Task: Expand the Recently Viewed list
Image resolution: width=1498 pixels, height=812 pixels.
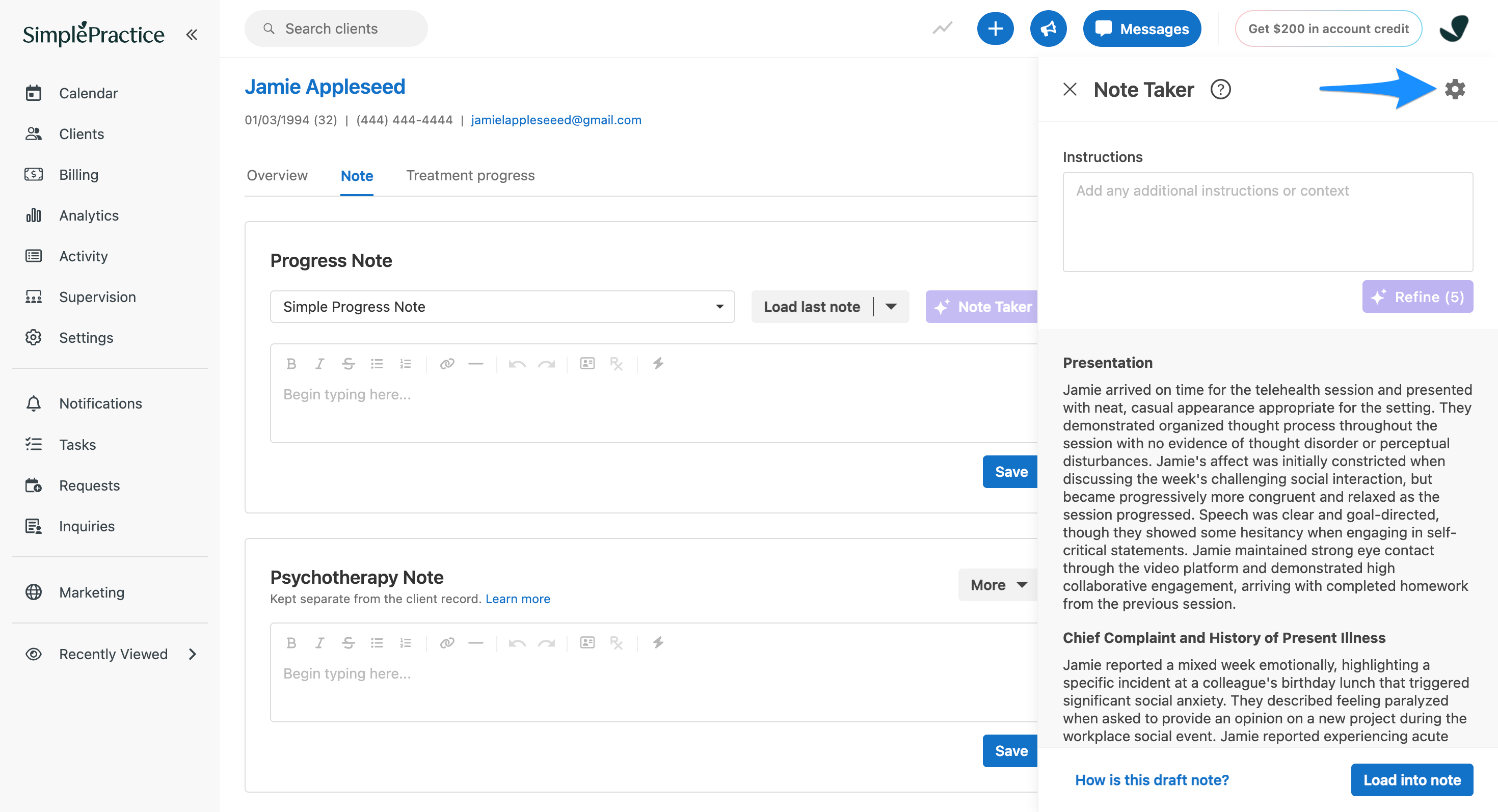Action: pos(111,654)
